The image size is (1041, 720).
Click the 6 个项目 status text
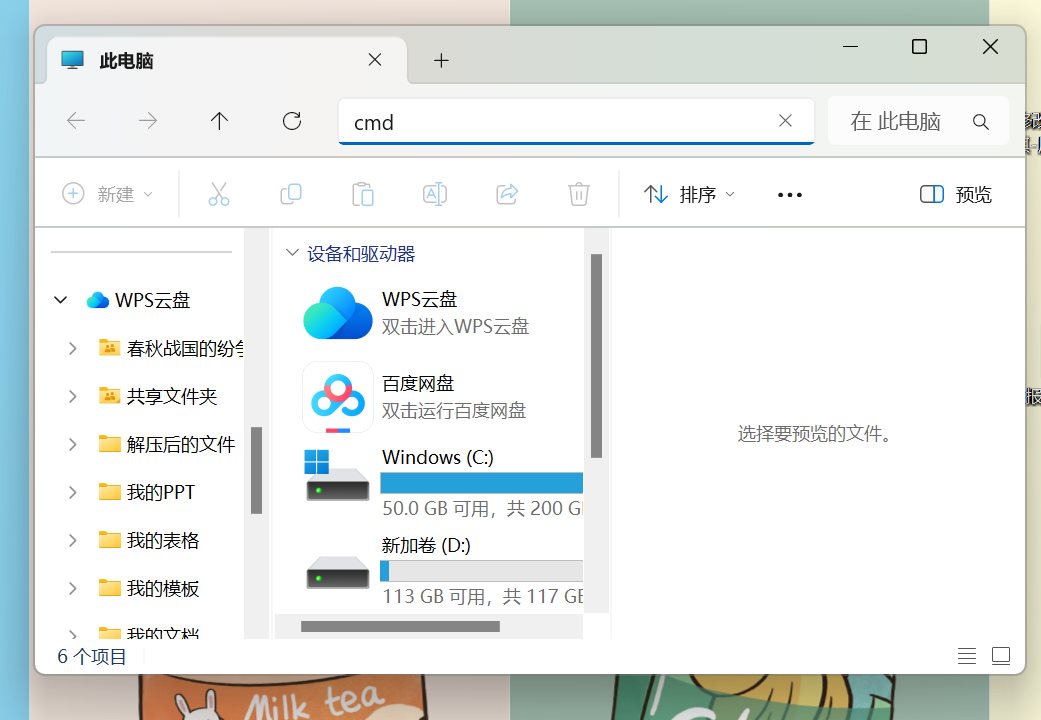(92, 656)
